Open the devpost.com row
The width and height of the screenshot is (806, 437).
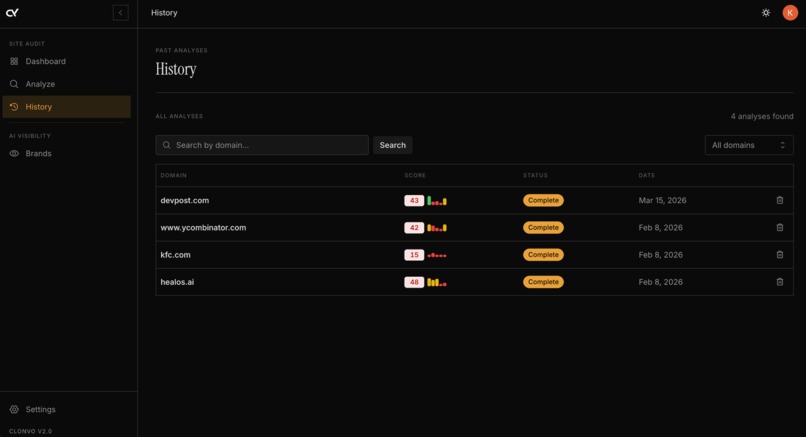tap(474, 201)
